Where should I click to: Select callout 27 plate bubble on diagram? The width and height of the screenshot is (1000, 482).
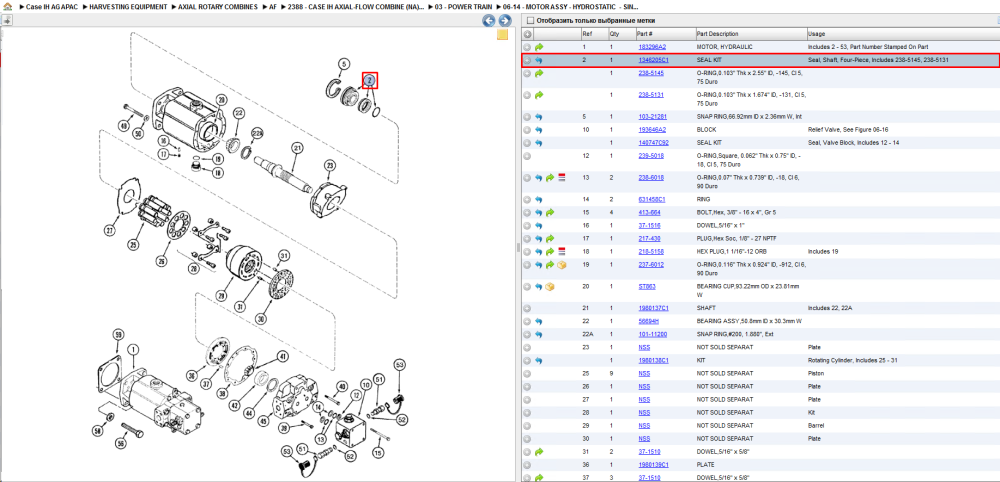coord(110,230)
